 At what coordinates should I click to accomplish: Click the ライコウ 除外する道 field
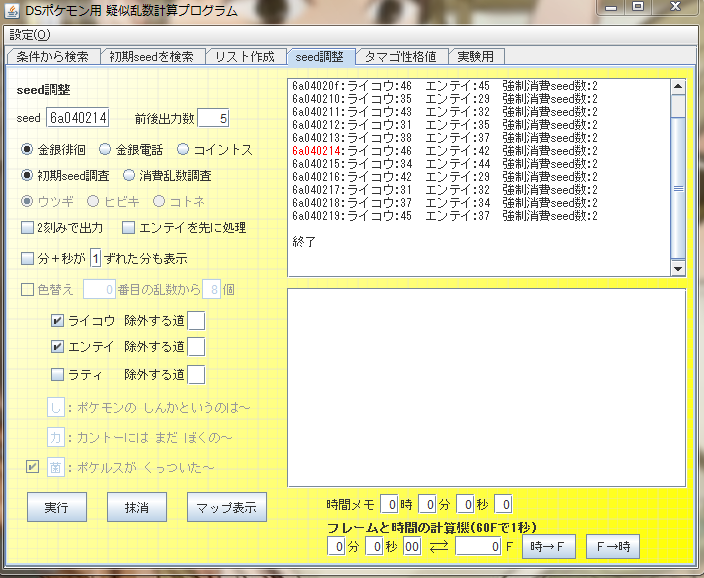coord(196,321)
